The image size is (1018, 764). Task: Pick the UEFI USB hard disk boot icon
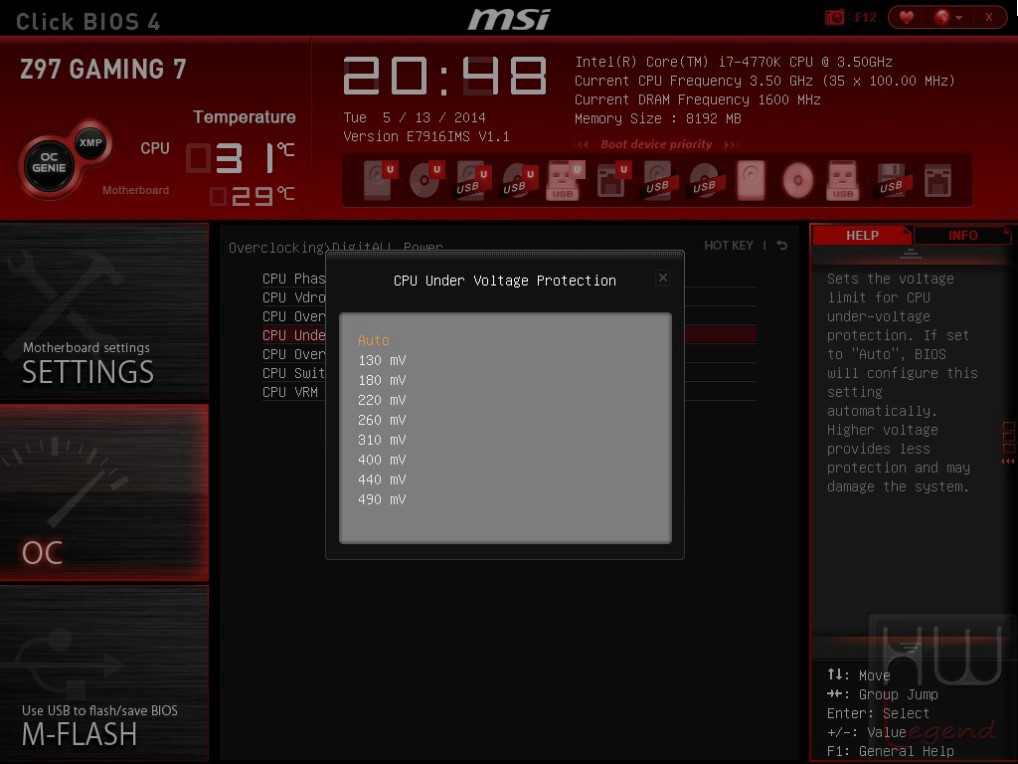pyautogui.click(x=472, y=180)
